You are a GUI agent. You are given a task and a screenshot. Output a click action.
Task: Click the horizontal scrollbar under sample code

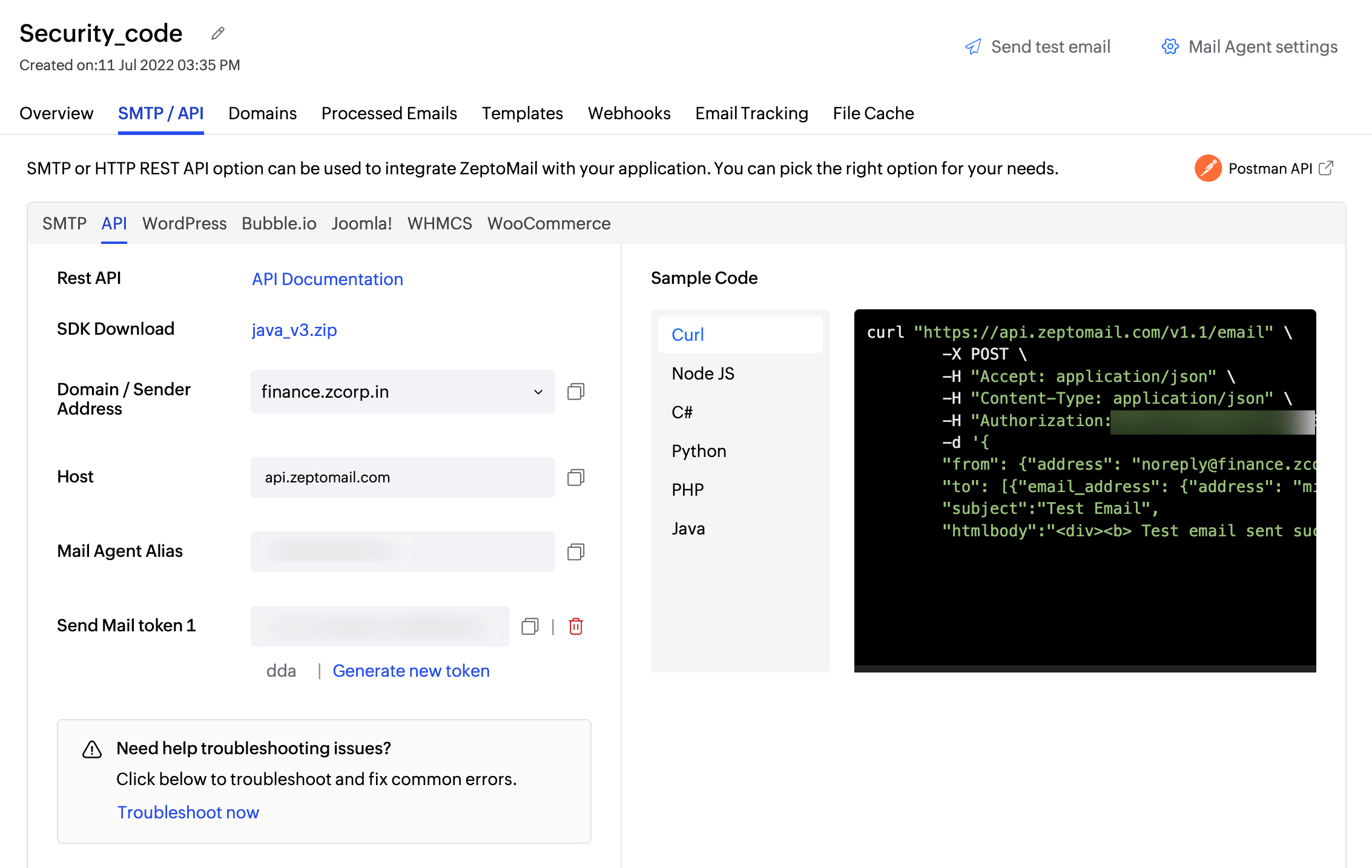(x=1084, y=669)
